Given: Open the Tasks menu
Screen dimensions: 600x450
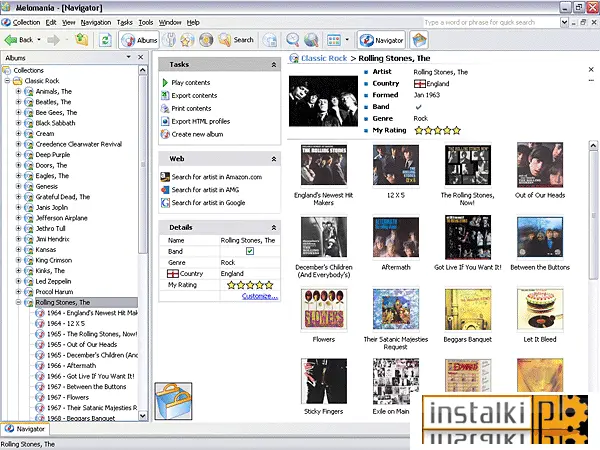Looking at the screenshot, I should coord(124,23).
